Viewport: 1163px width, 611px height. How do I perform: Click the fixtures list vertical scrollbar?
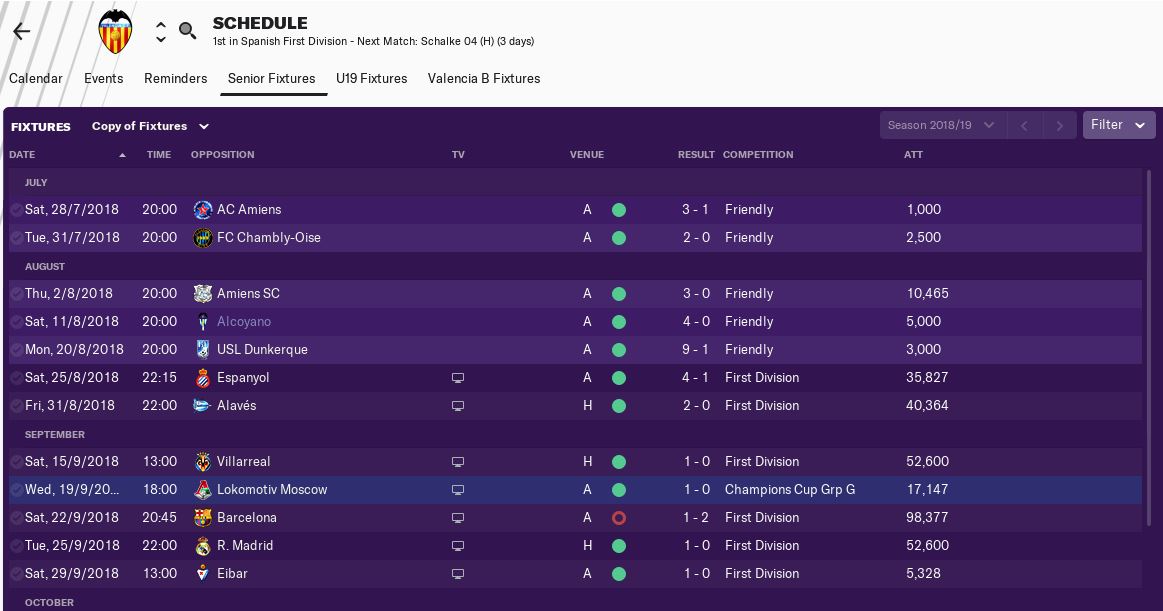(x=1147, y=350)
